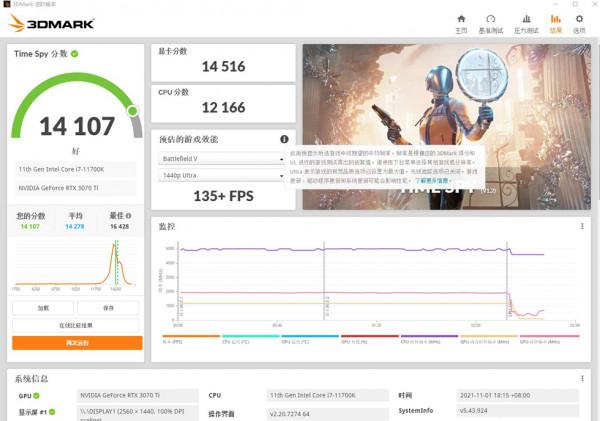Click the Time Spy total score 14 107
600x421 pixels.
pyautogui.click(x=77, y=126)
